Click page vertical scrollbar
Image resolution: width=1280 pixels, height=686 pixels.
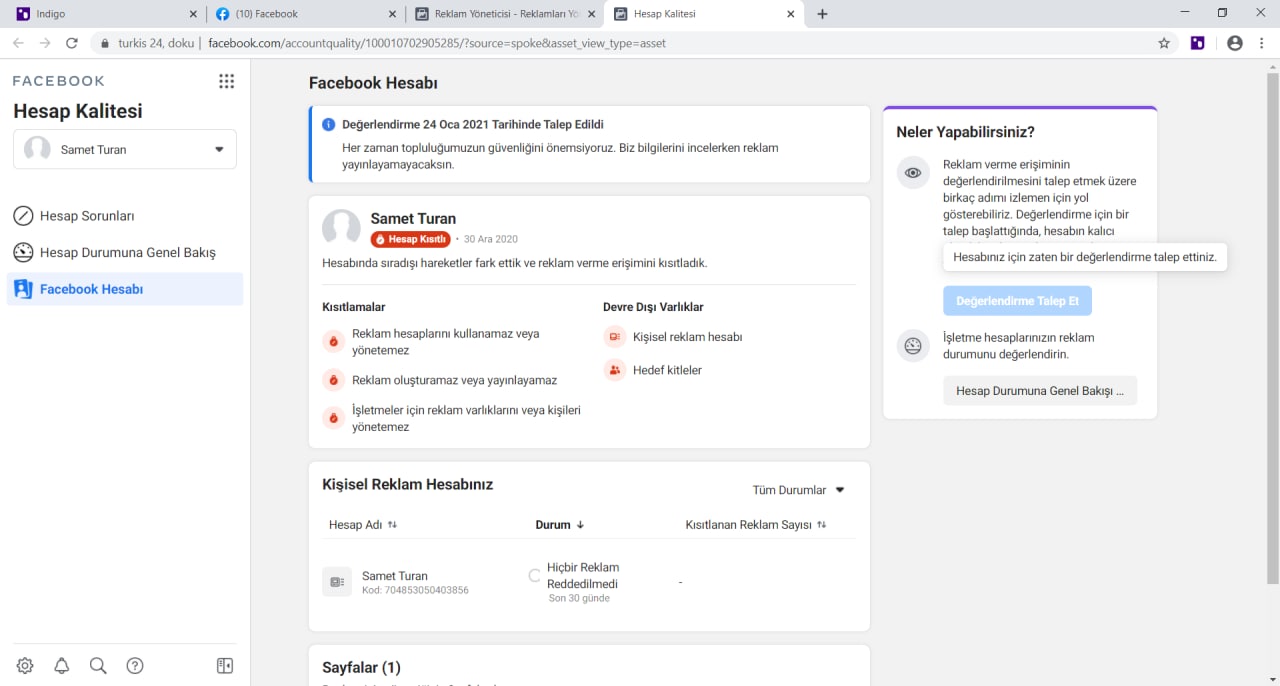point(1272,328)
